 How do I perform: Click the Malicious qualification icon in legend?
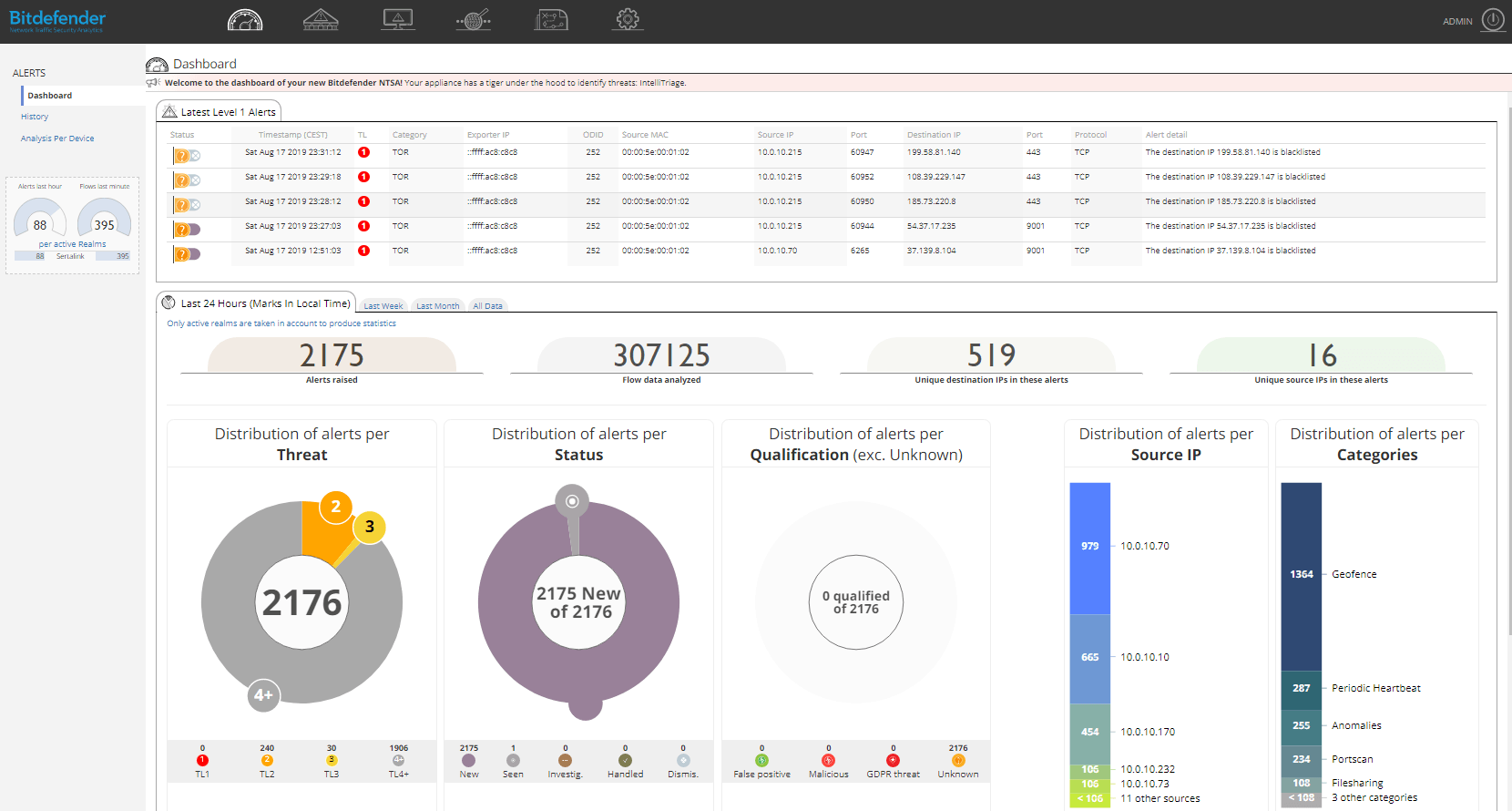click(828, 760)
